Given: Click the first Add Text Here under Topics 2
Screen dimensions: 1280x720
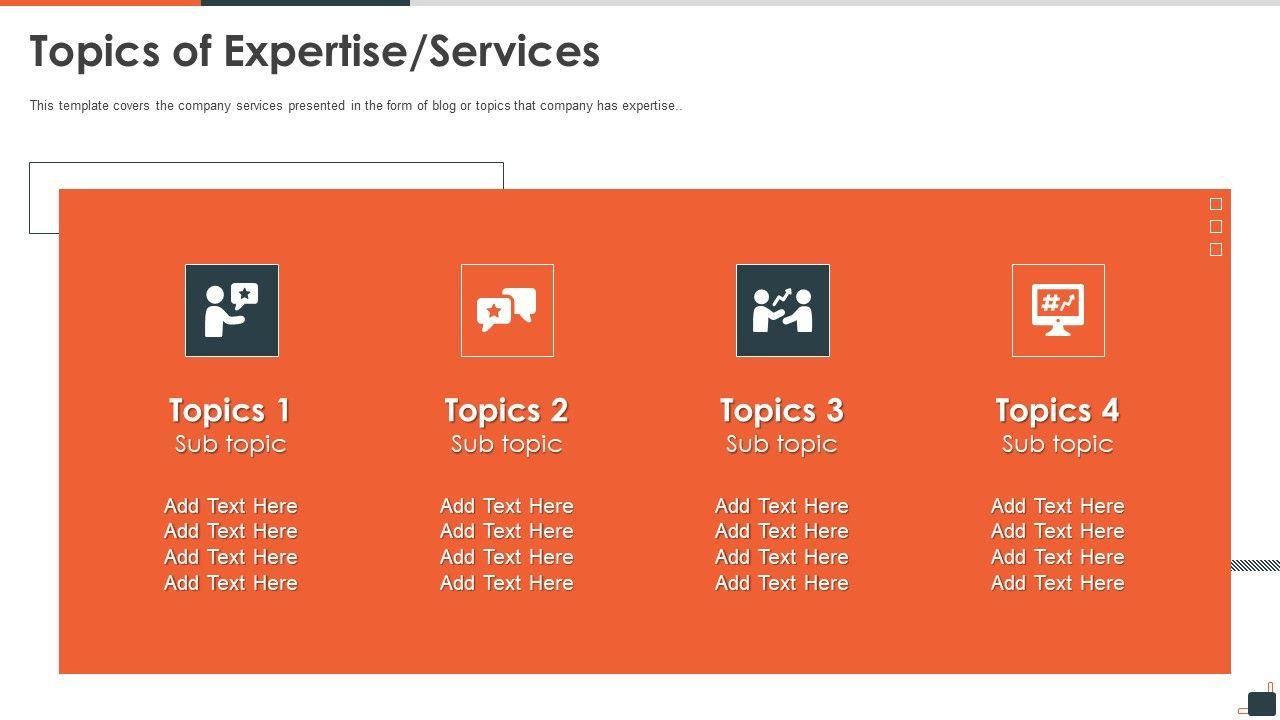Looking at the screenshot, I should click(506, 506).
